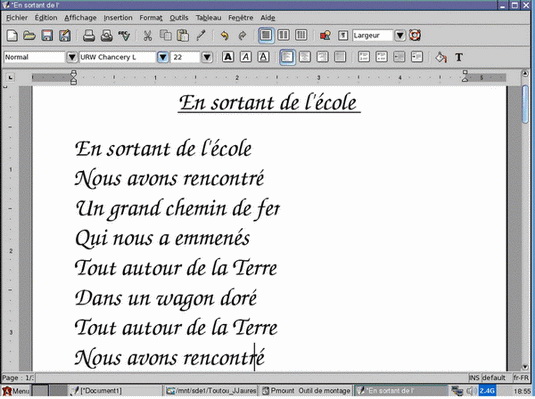
Task: Open the Menu button on the taskbar
Action: tap(16, 391)
